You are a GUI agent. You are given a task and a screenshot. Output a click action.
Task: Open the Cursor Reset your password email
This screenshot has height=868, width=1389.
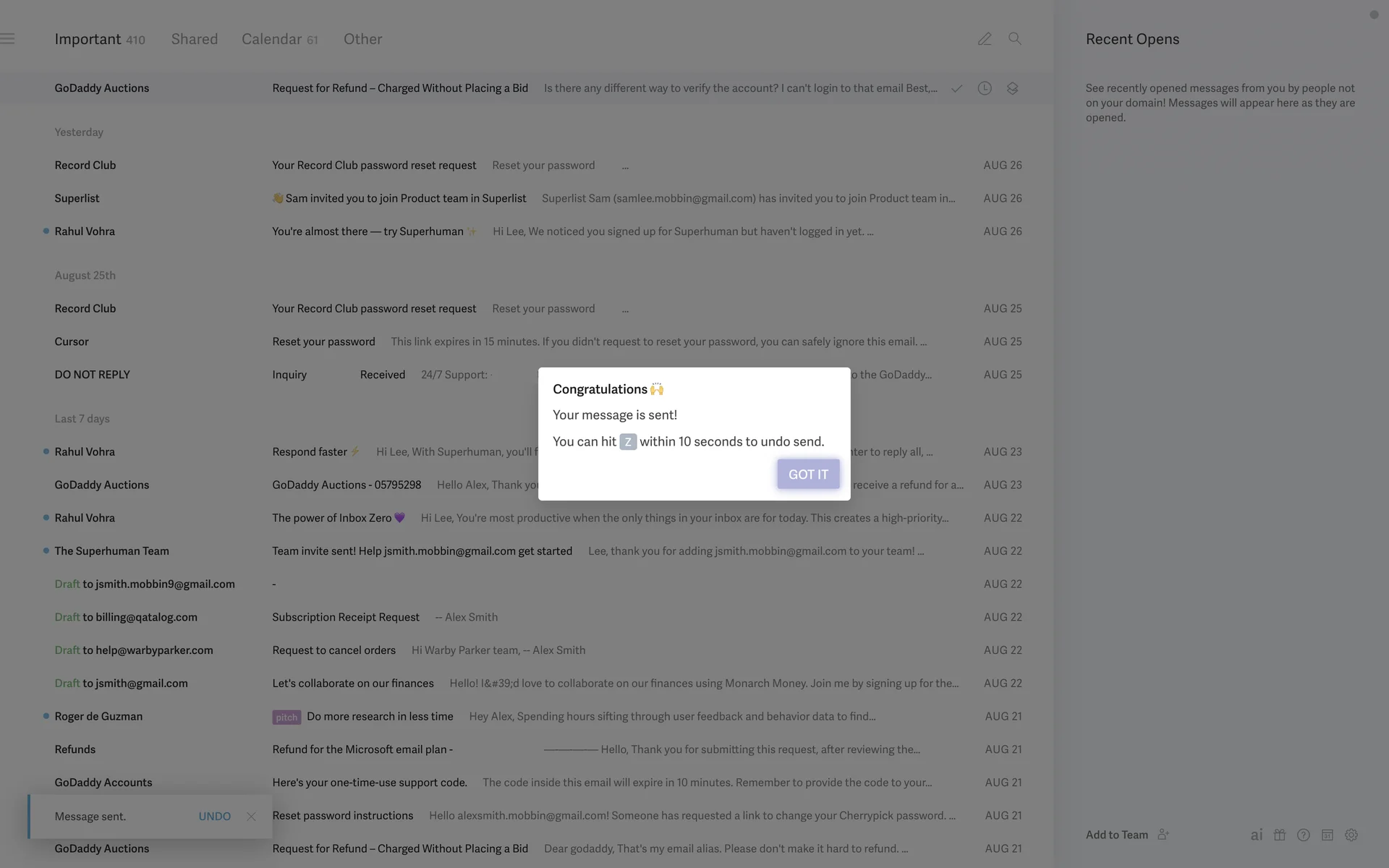(x=323, y=341)
